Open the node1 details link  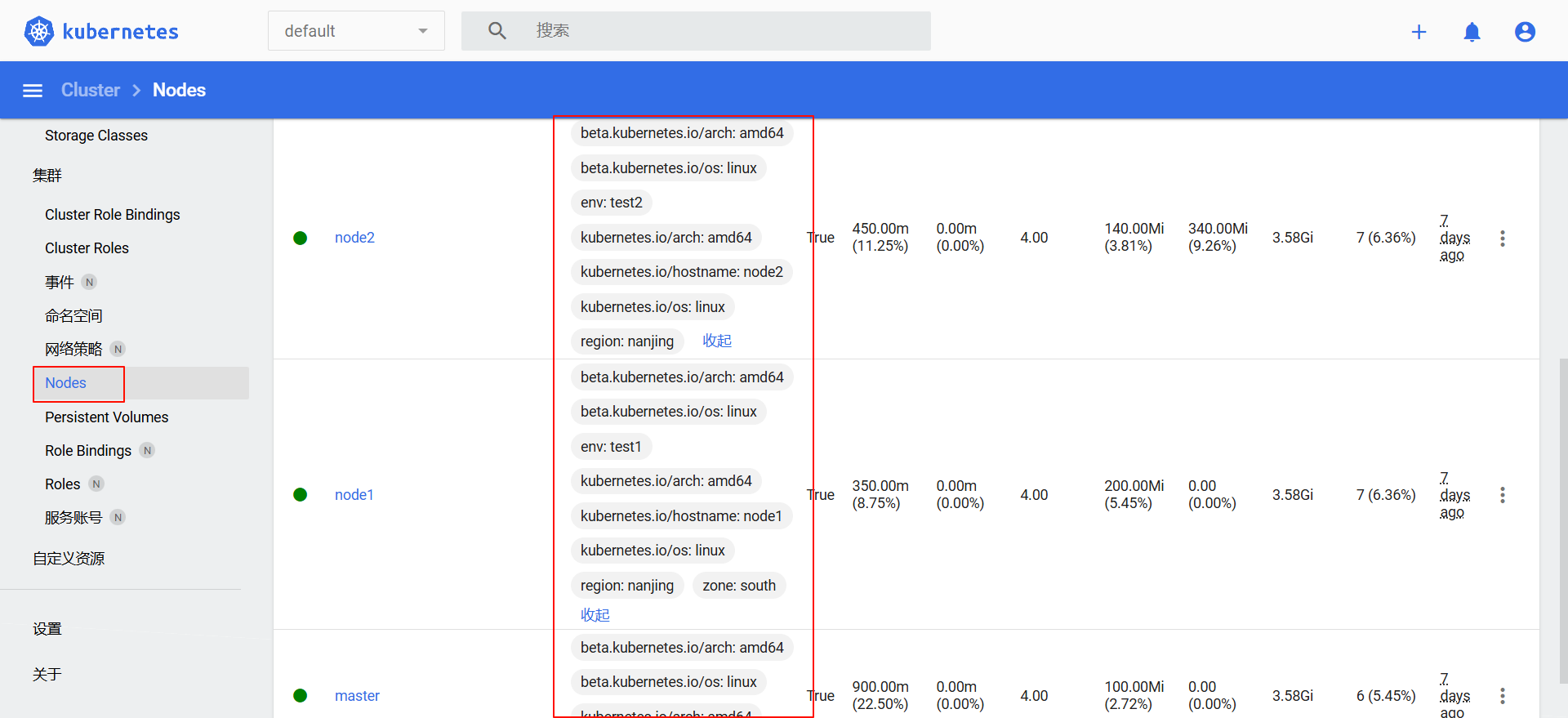[x=354, y=495]
